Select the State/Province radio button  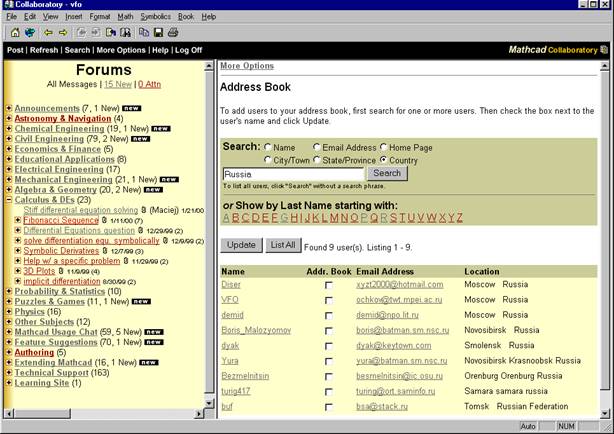(x=316, y=160)
